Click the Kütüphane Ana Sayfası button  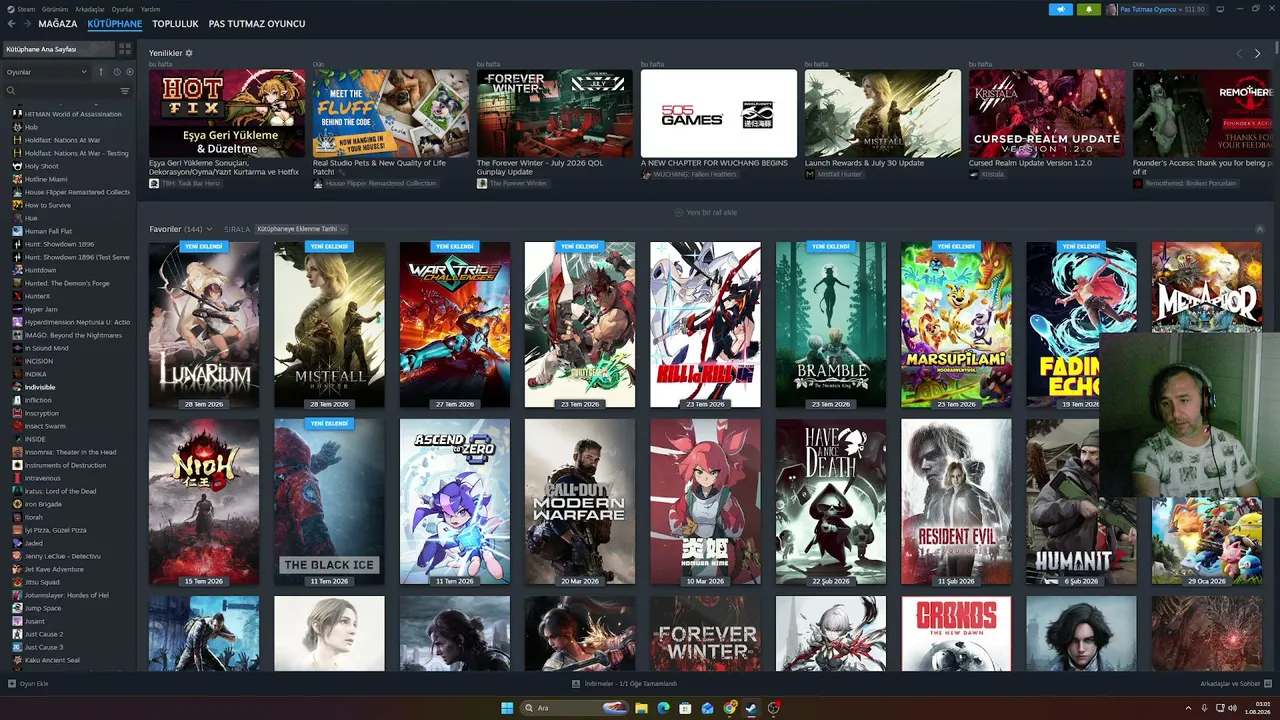click(57, 48)
